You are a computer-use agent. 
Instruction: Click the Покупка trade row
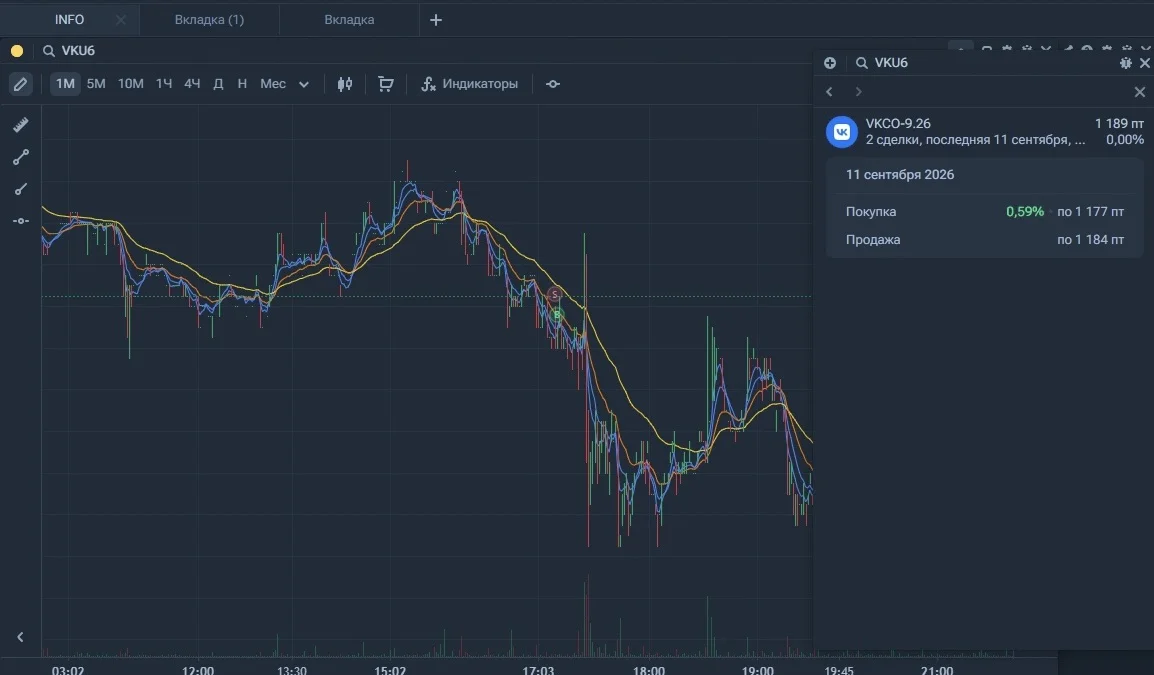[985, 212]
